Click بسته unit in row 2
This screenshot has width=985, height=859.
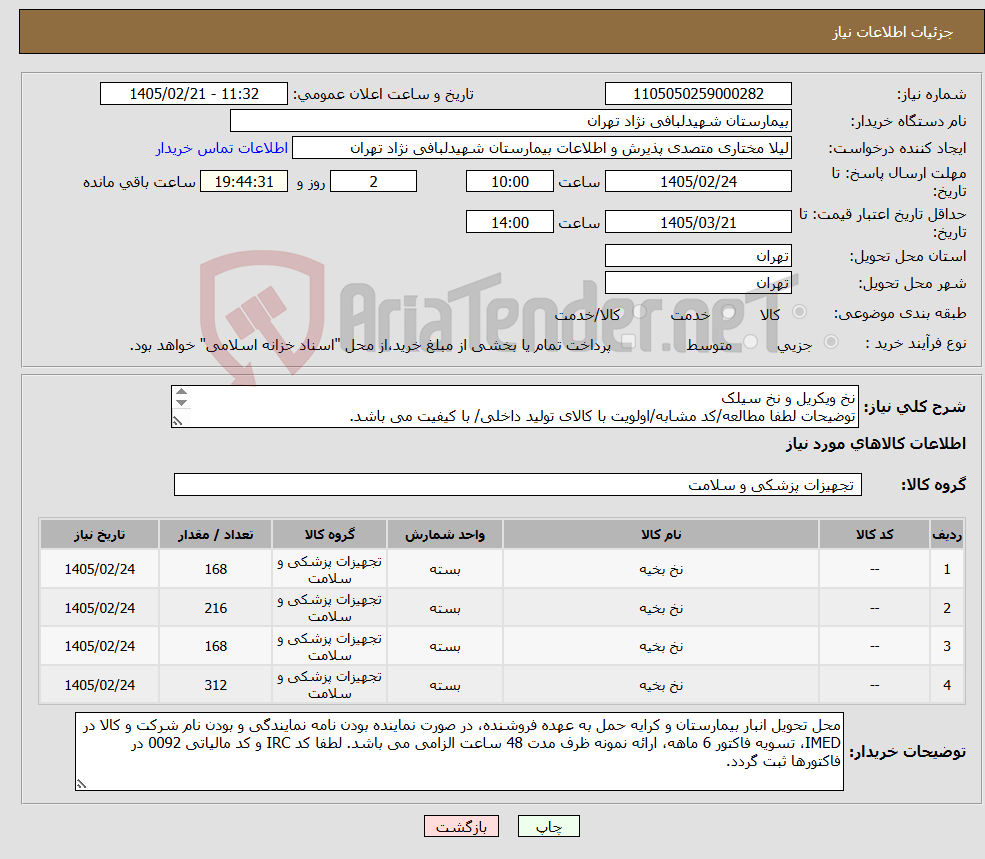point(445,608)
